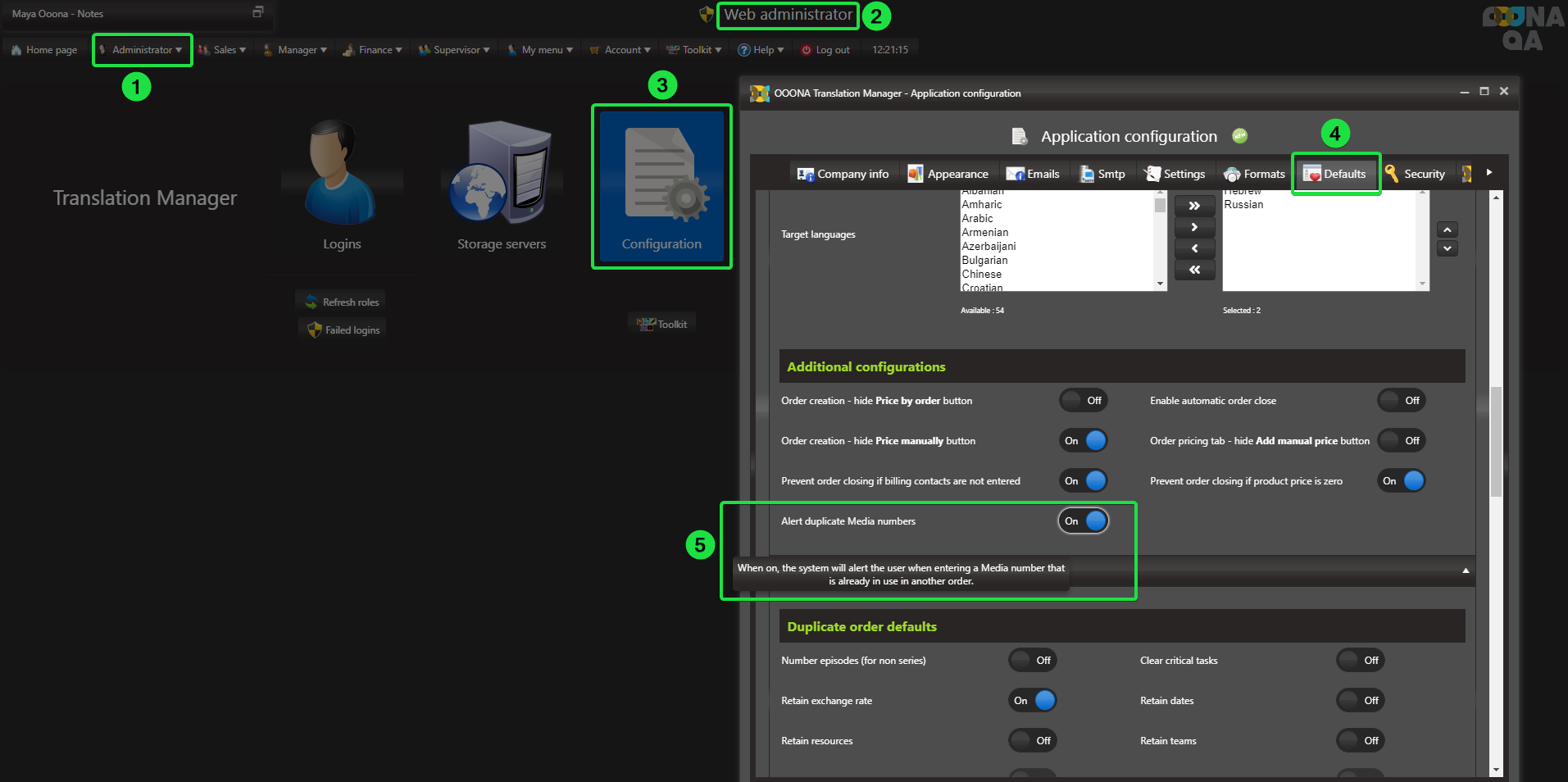Viewport: 1568px width, 782px height.
Task: Enable automatic order close toggle
Action: coord(1401,401)
